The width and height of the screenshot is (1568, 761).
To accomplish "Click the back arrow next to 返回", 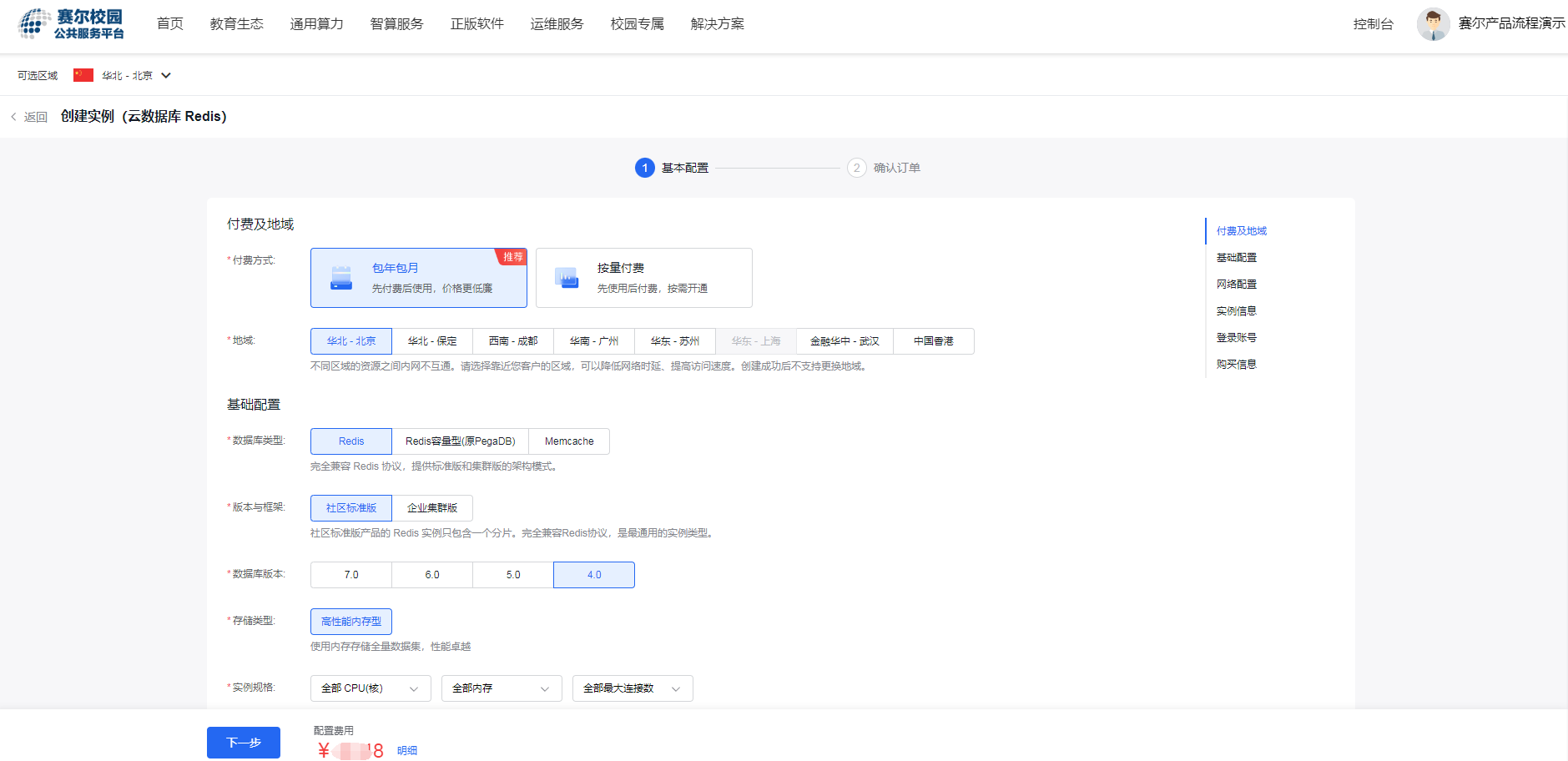I will click(13, 117).
